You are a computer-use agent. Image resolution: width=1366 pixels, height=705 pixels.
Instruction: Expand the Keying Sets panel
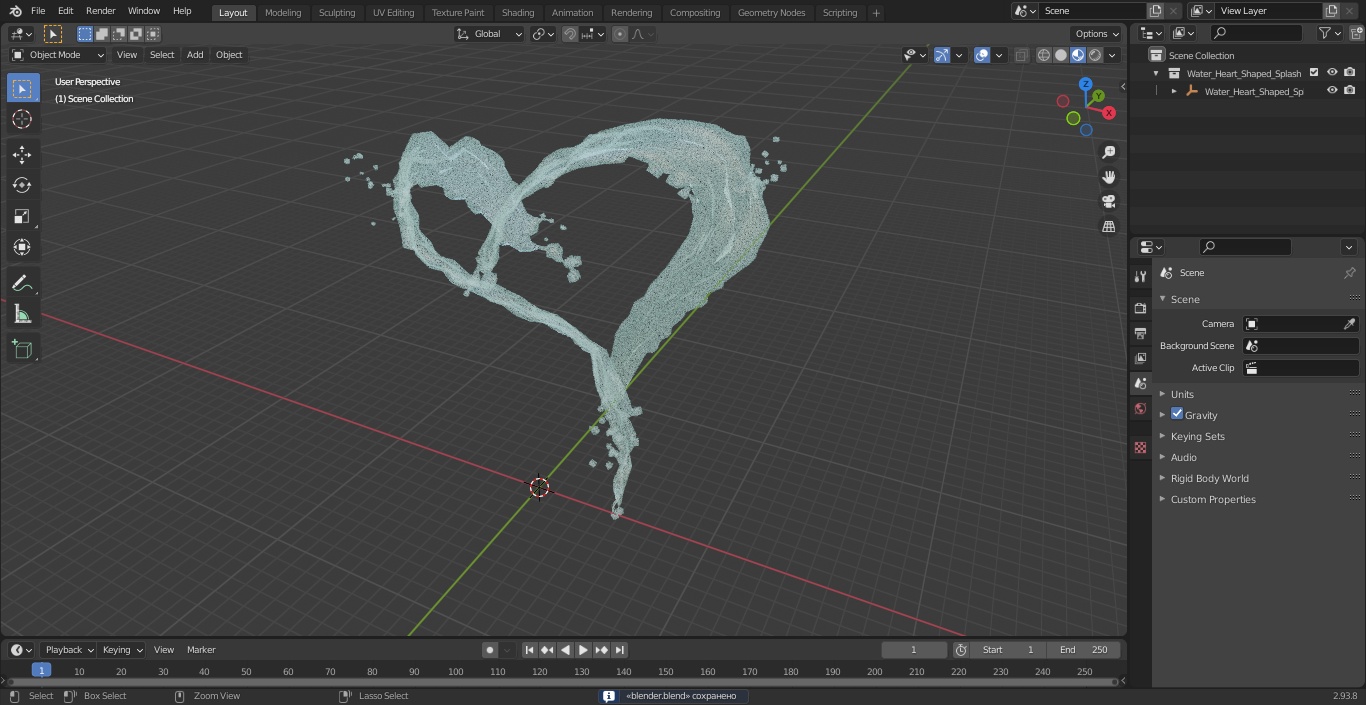pyautogui.click(x=1197, y=436)
